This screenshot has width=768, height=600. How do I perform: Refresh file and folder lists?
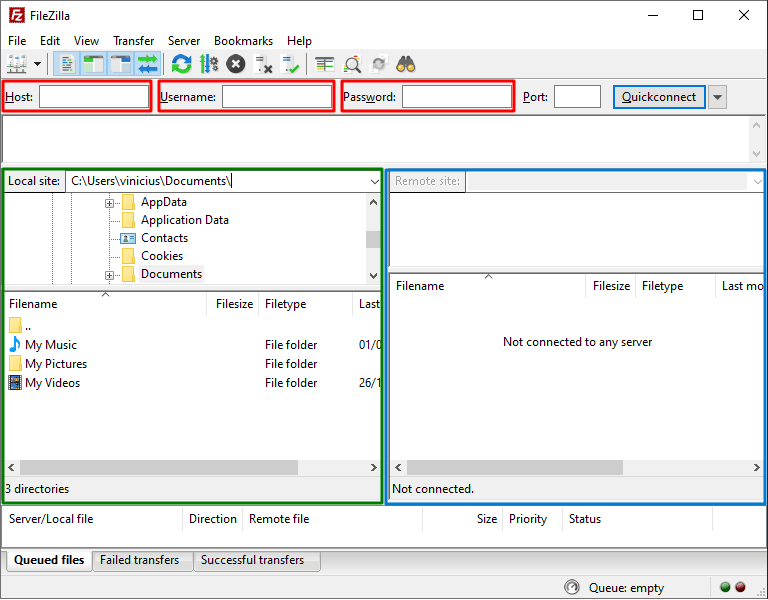coord(181,64)
